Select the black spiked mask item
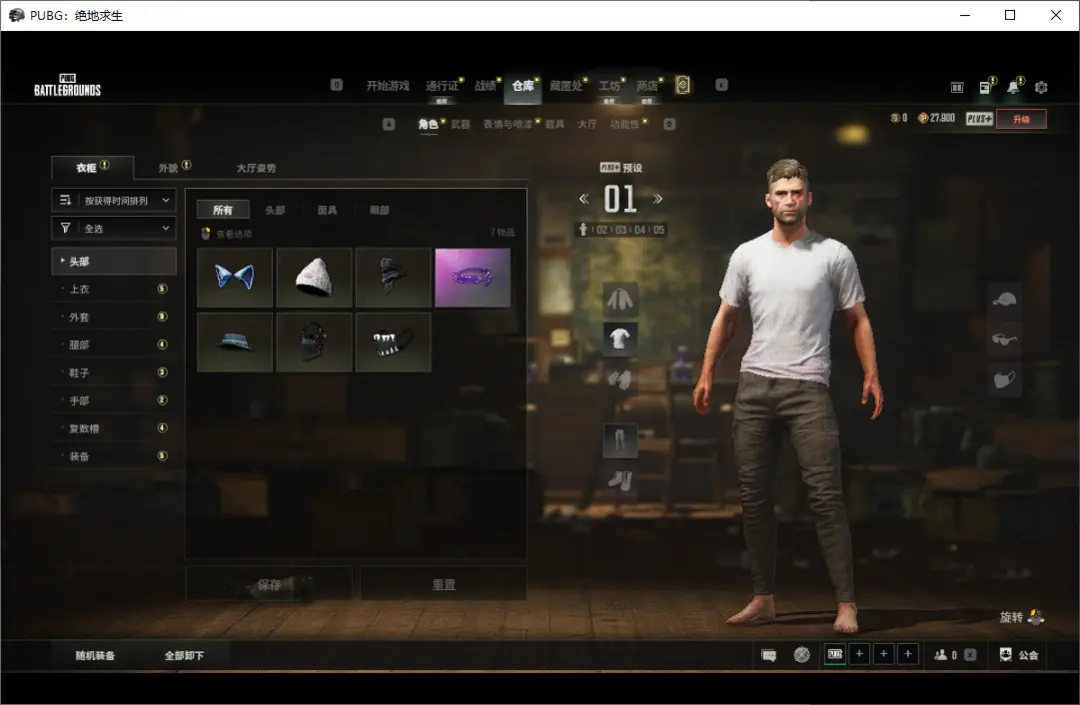This screenshot has height=705, width=1080. coord(314,342)
